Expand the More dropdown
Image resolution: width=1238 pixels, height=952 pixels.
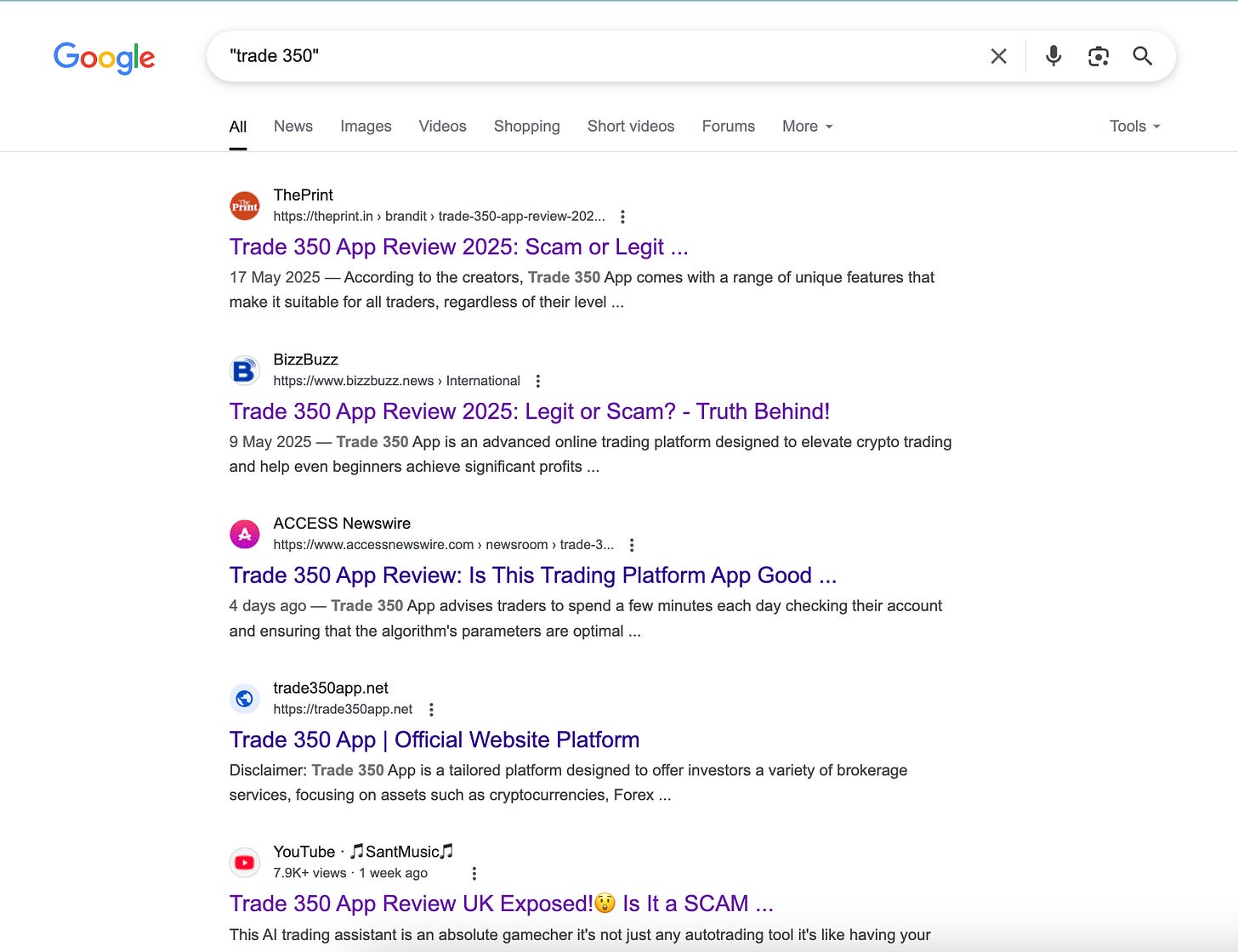tap(808, 127)
